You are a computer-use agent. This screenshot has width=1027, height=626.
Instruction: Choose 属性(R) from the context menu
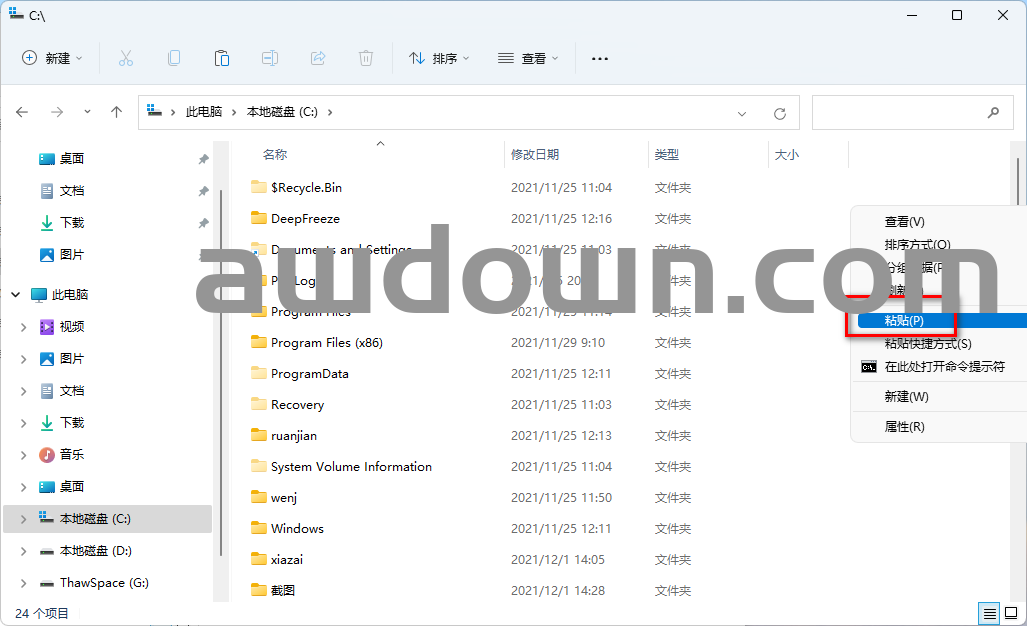click(x=904, y=426)
